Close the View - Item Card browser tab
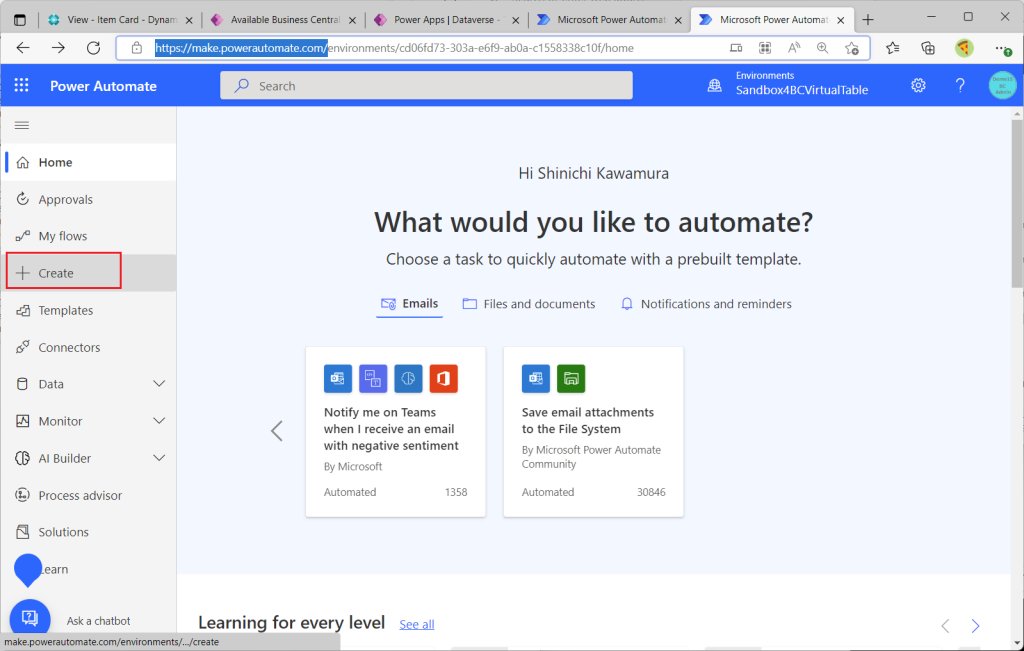 tap(190, 20)
